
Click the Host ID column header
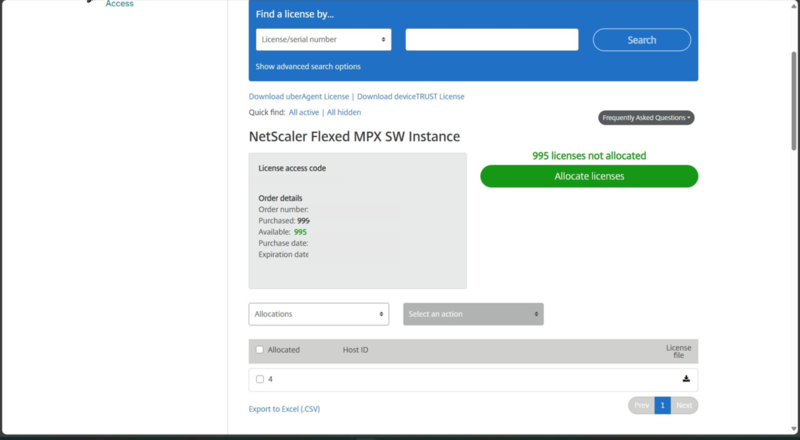coord(355,350)
